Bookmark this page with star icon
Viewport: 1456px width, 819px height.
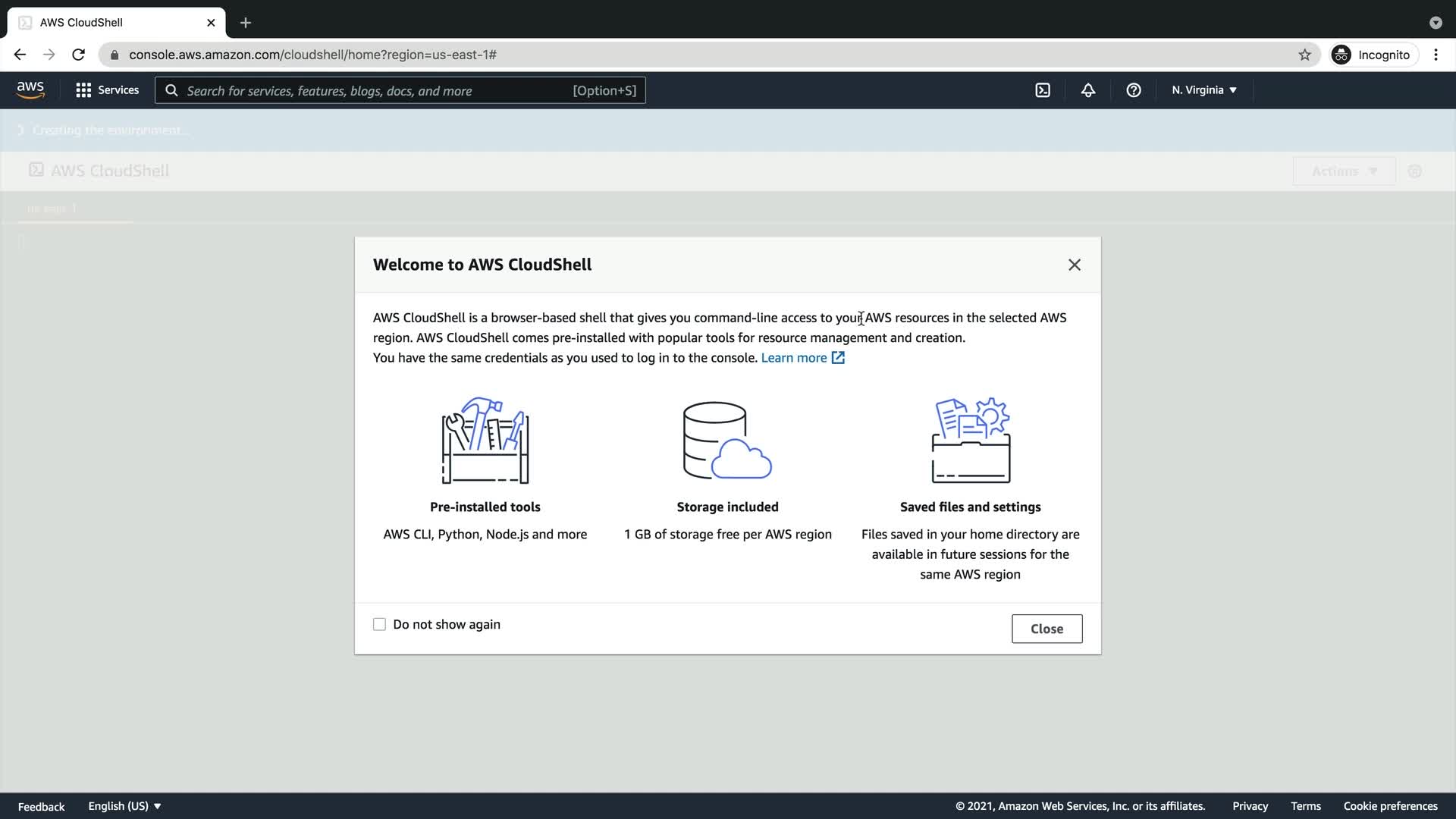tap(1304, 55)
